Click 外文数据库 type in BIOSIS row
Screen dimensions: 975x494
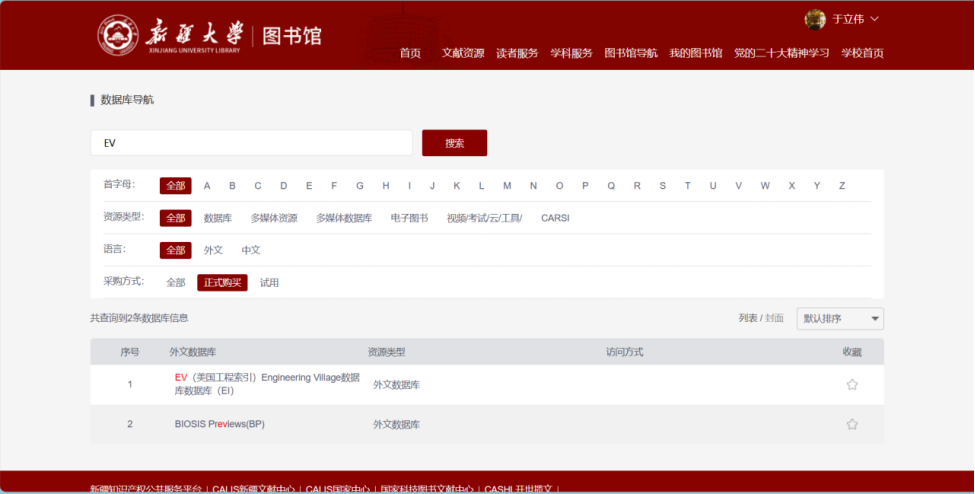click(396, 424)
